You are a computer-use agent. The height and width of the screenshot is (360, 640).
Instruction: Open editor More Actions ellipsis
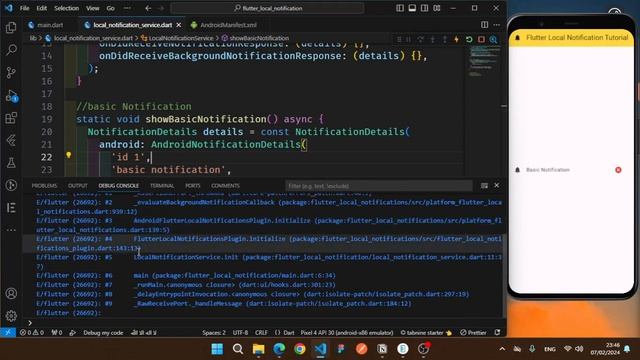(x=496, y=25)
